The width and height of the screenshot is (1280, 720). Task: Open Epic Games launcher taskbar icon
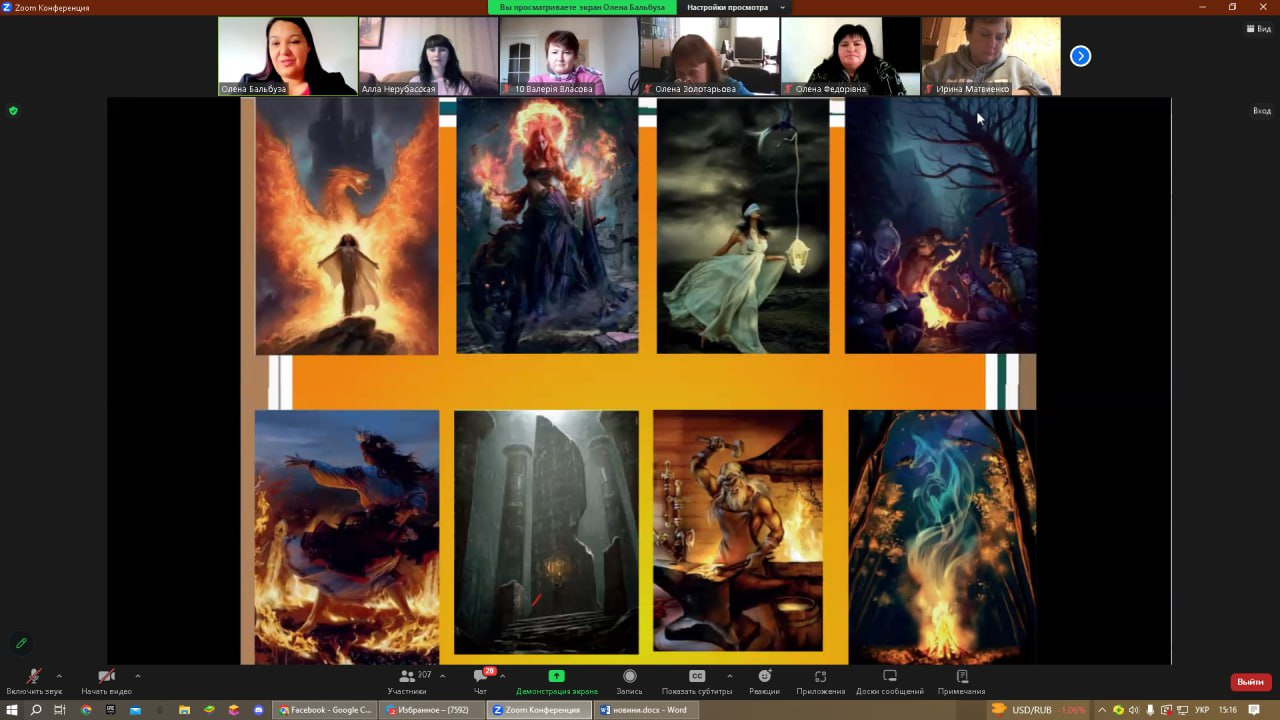coord(110,710)
